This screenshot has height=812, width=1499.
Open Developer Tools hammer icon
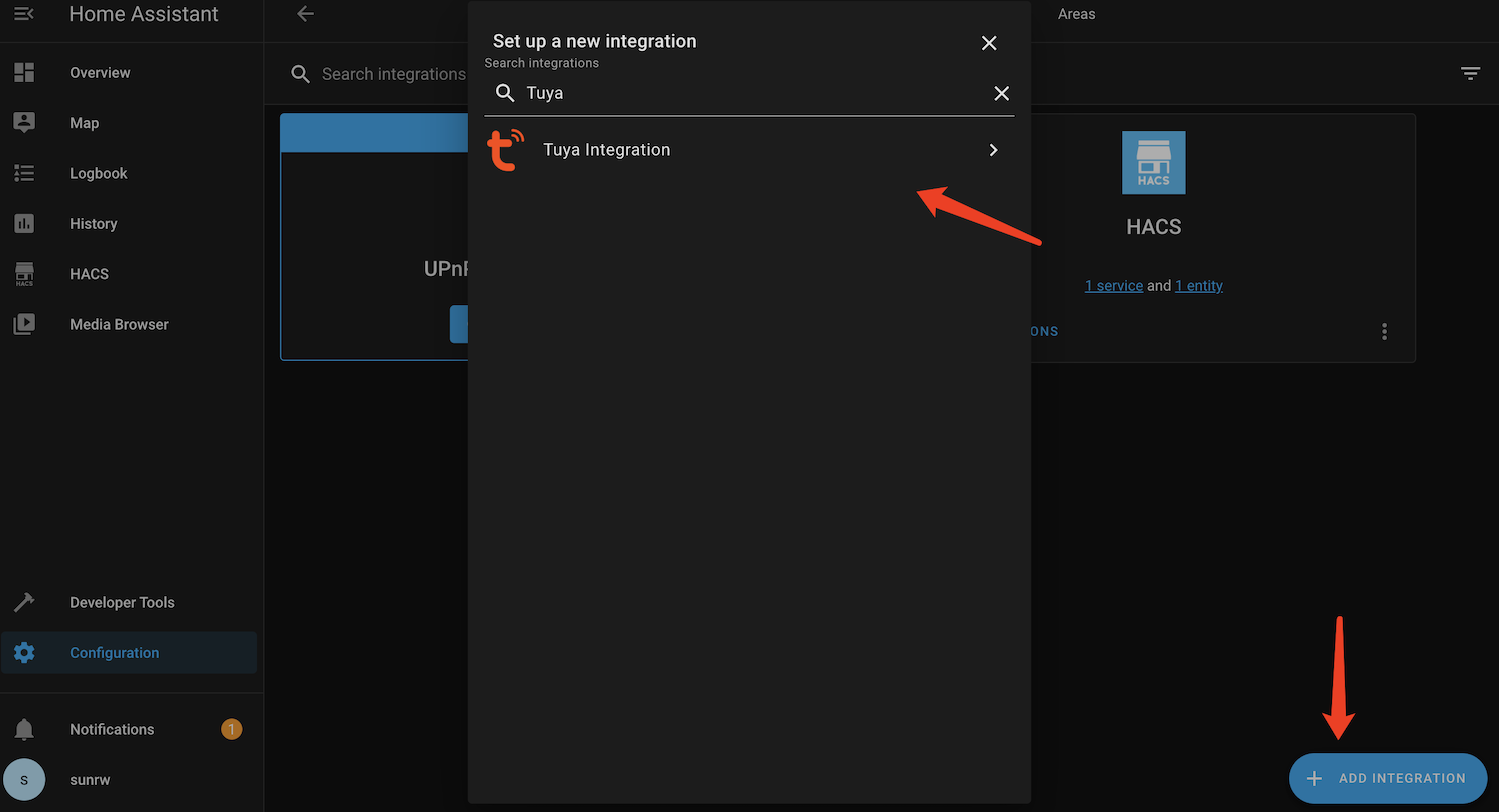pos(24,601)
